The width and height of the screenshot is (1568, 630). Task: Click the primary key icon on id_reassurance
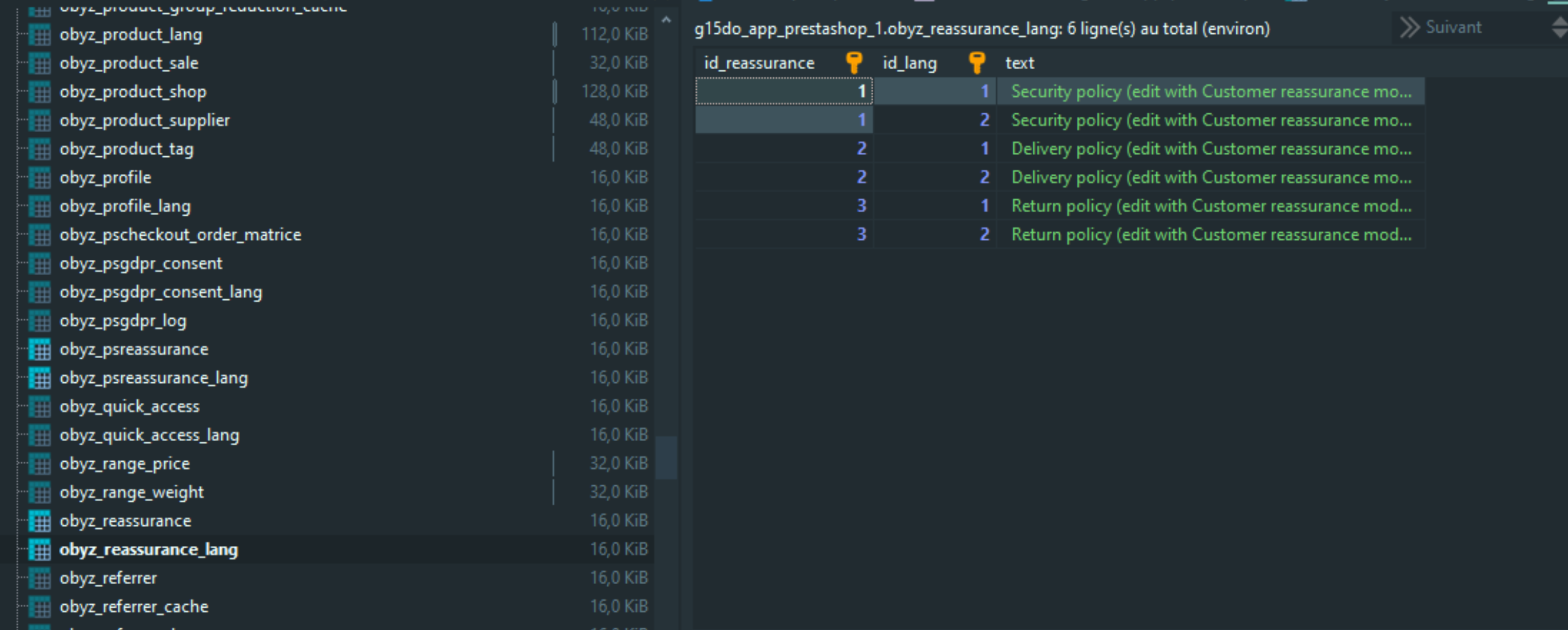coord(854,62)
